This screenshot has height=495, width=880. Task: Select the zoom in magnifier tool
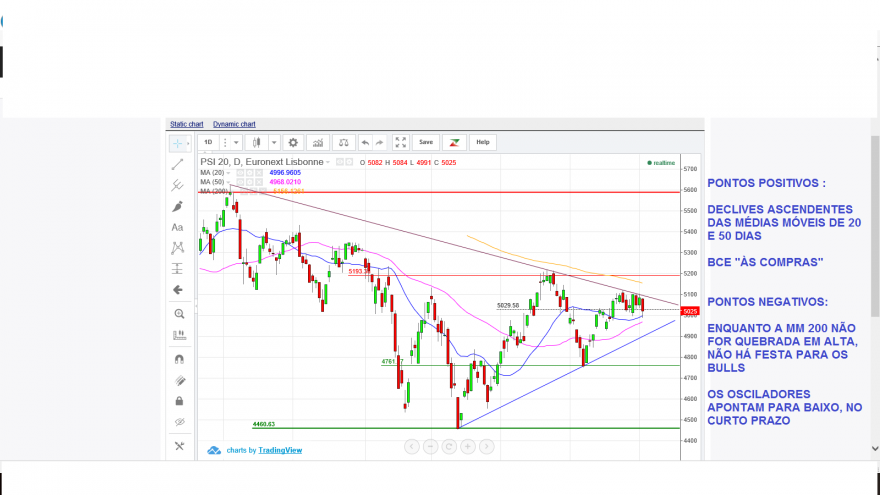pyautogui.click(x=179, y=314)
